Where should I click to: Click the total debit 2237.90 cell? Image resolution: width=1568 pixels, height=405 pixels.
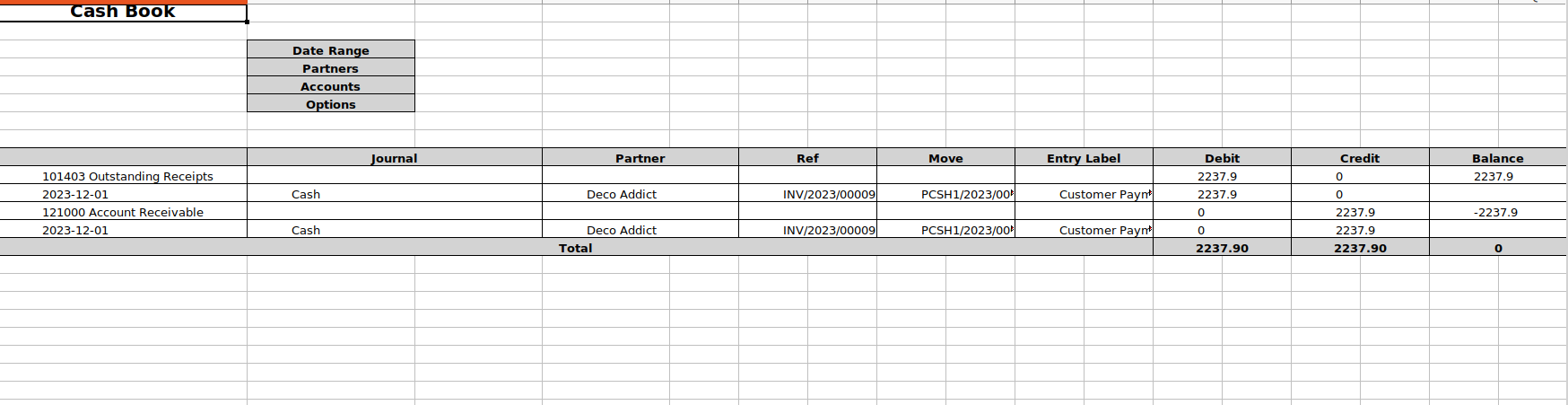click(x=1222, y=248)
